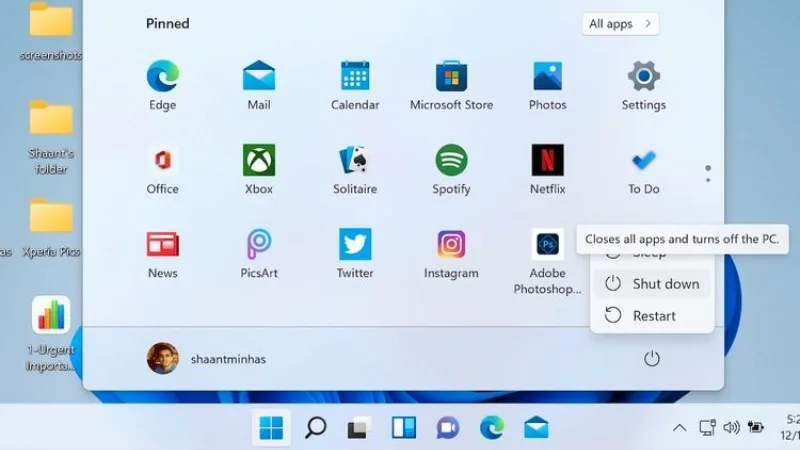Open the Edge pinned app
Viewport: 800px width, 450px height.
163,86
